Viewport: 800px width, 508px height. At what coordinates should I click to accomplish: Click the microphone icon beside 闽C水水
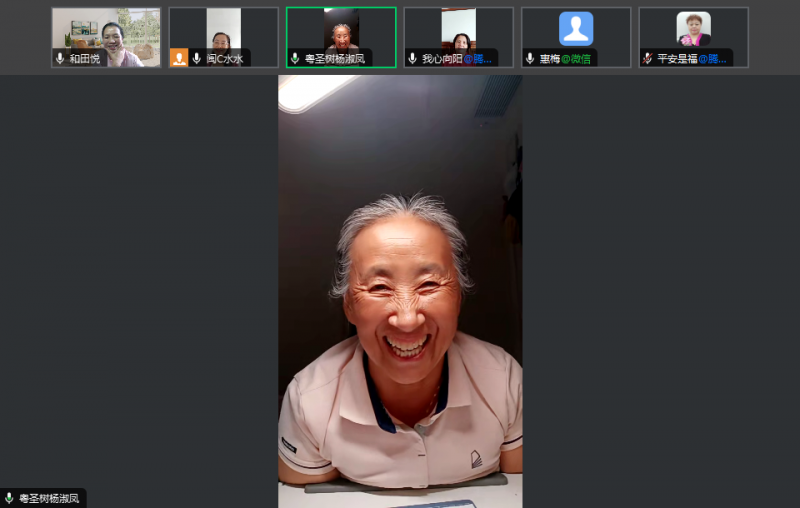pos(196,59)
